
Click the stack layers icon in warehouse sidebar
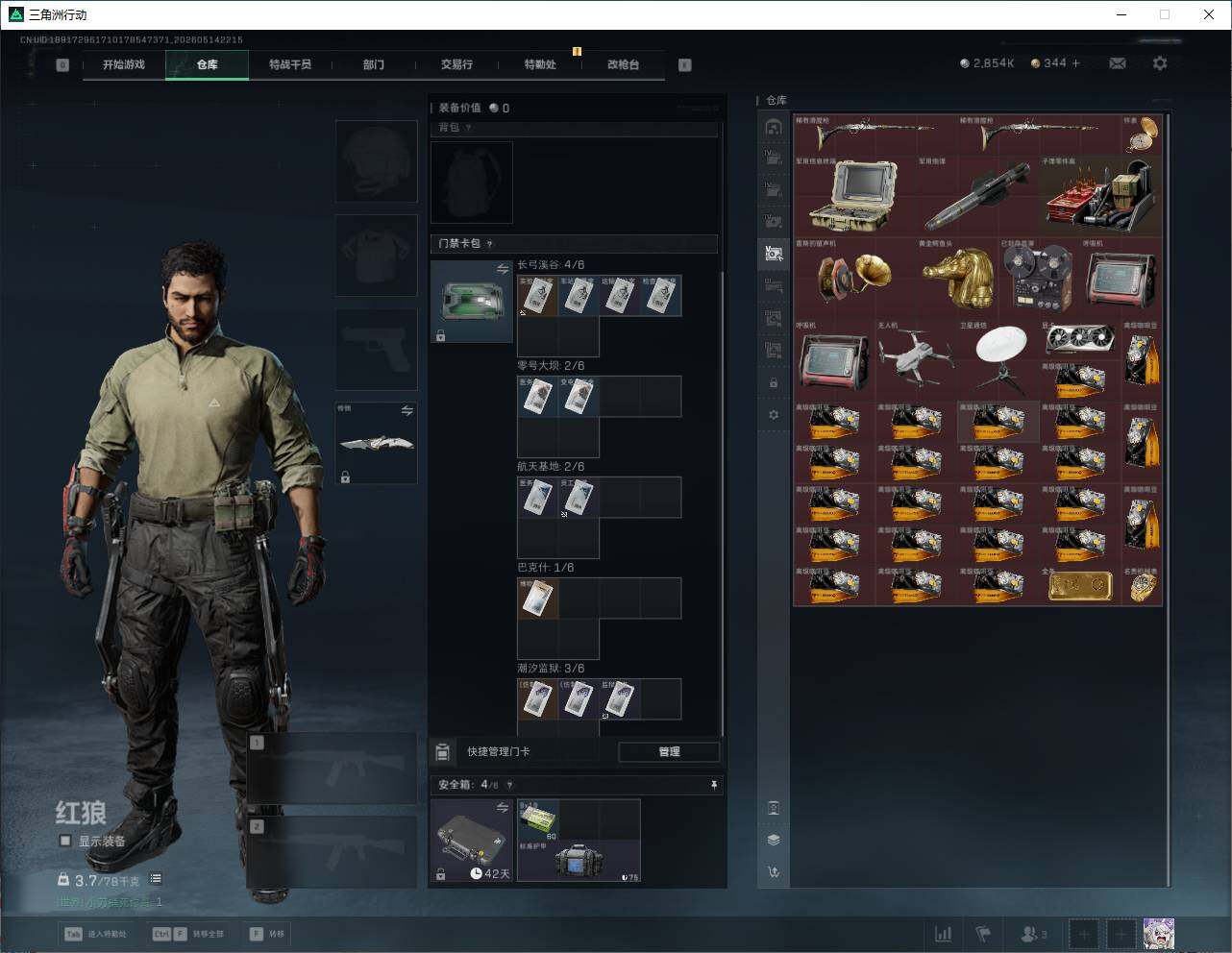(774, 840)
